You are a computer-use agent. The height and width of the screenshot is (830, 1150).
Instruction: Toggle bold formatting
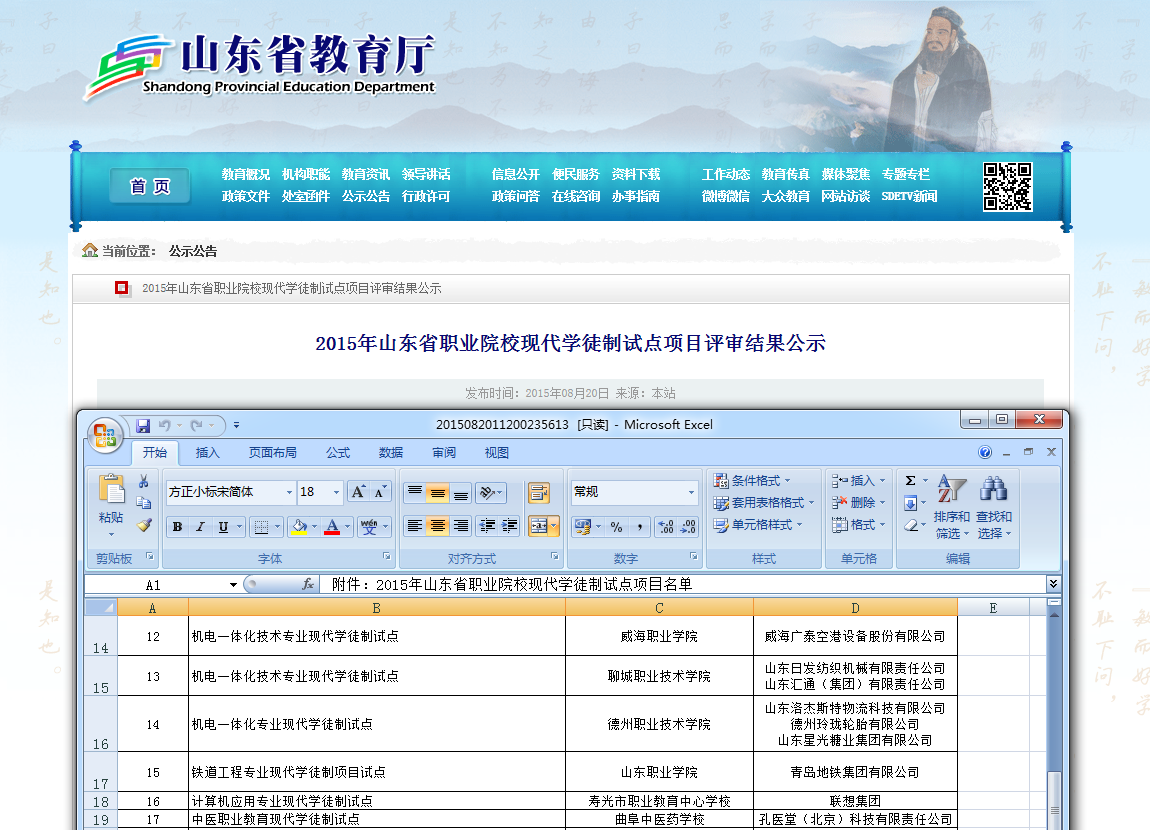177,527
